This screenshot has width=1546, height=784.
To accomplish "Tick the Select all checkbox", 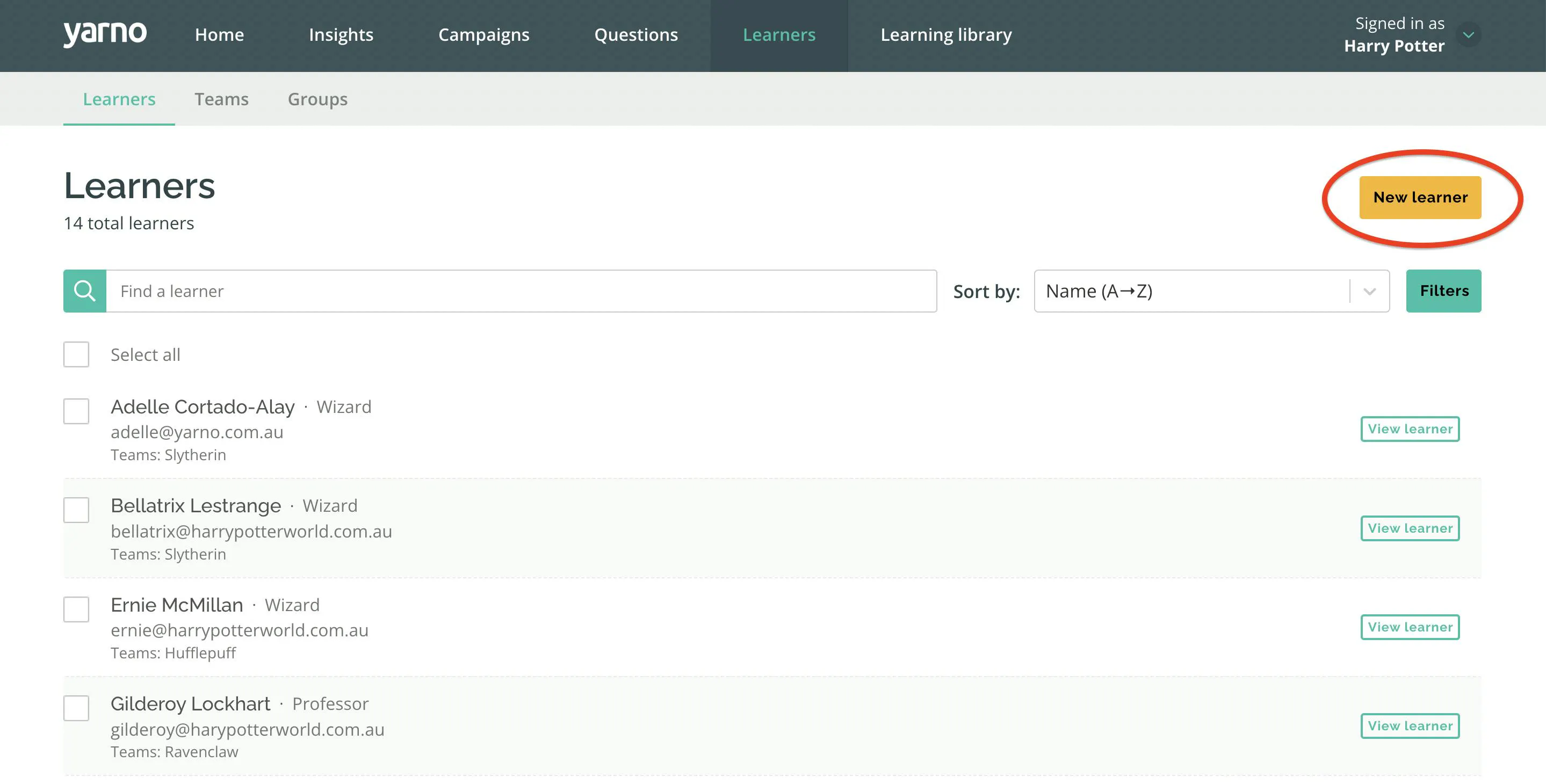I will (x=76, y=354).
